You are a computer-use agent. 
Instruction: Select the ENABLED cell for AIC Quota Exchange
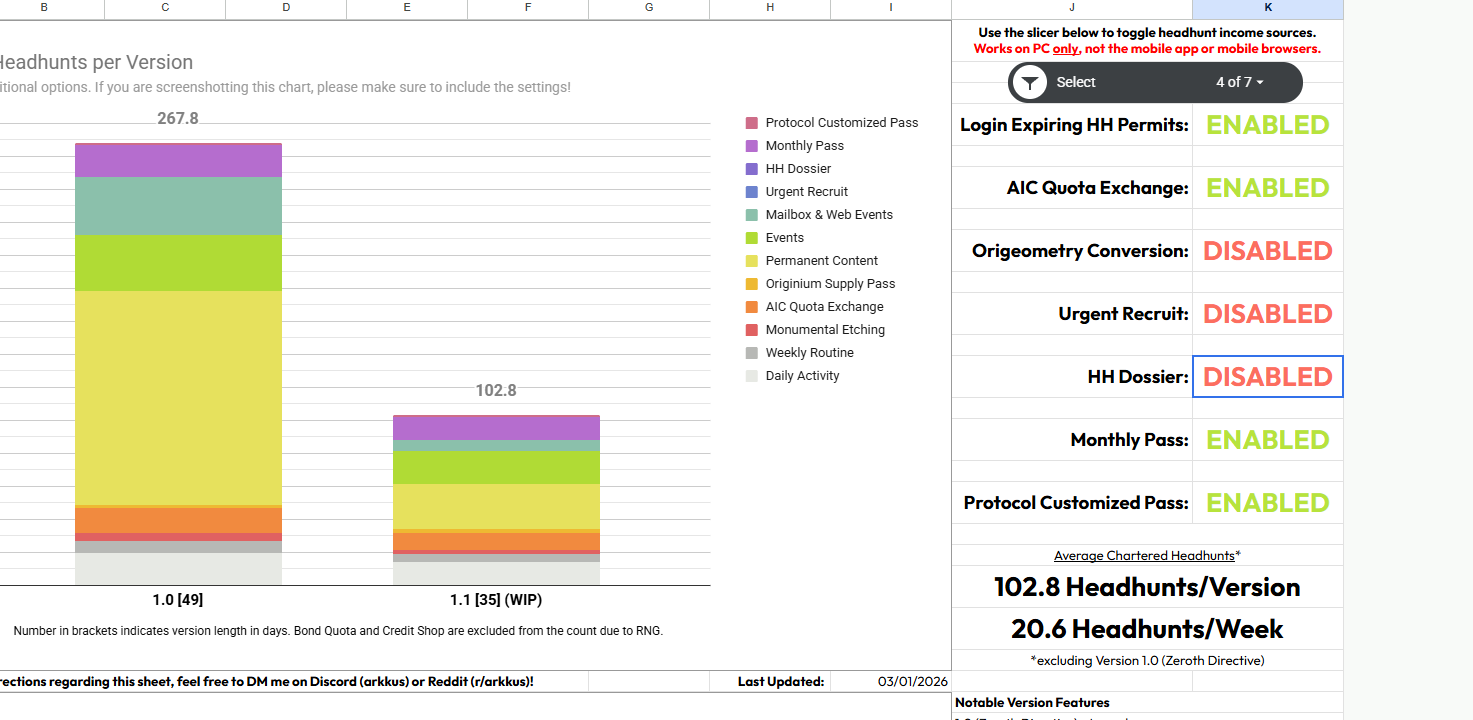1268,188
